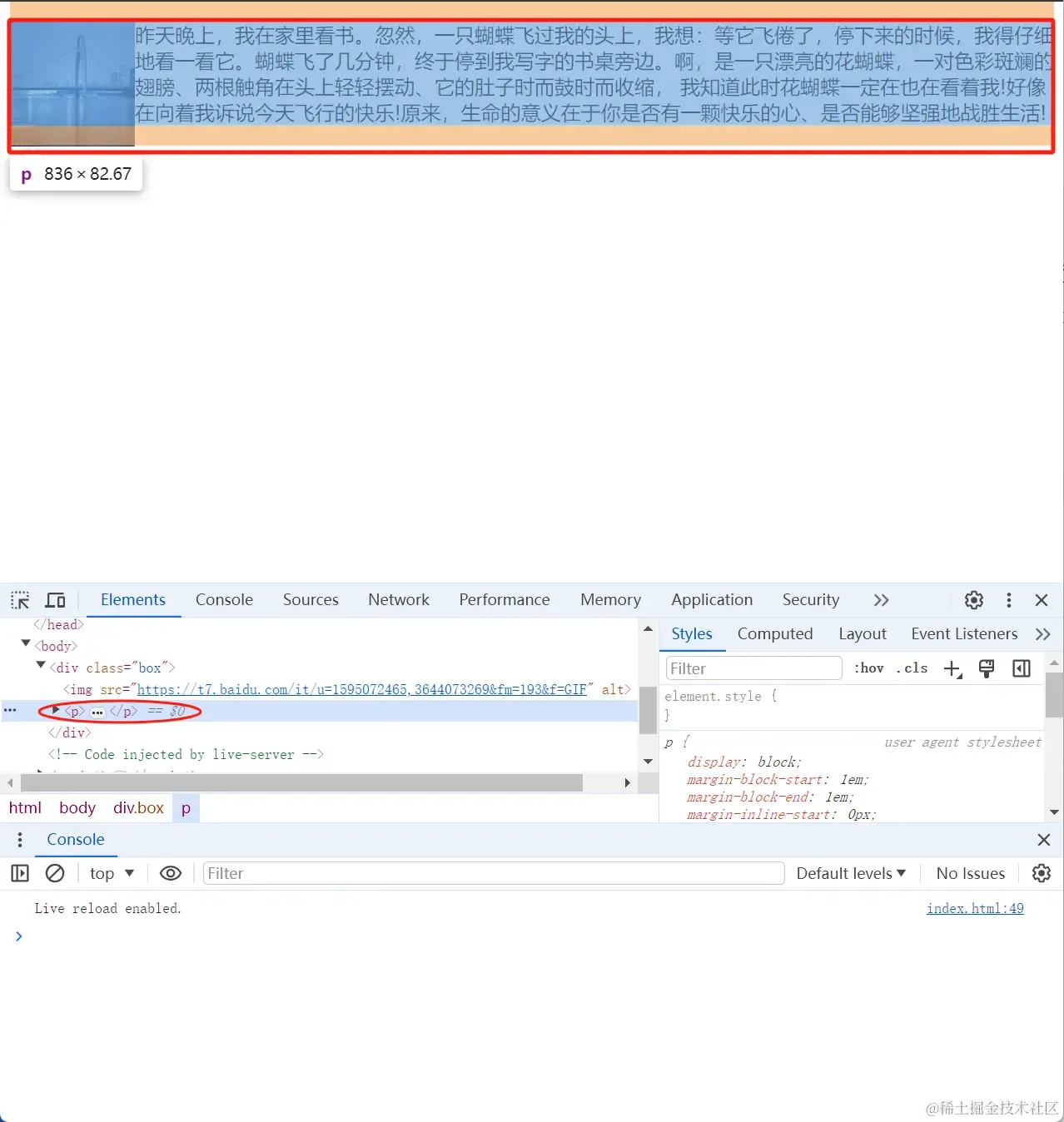Open console settings gear icon
Screen dimensions: 1064x1122
click(x=1042, y=873)
